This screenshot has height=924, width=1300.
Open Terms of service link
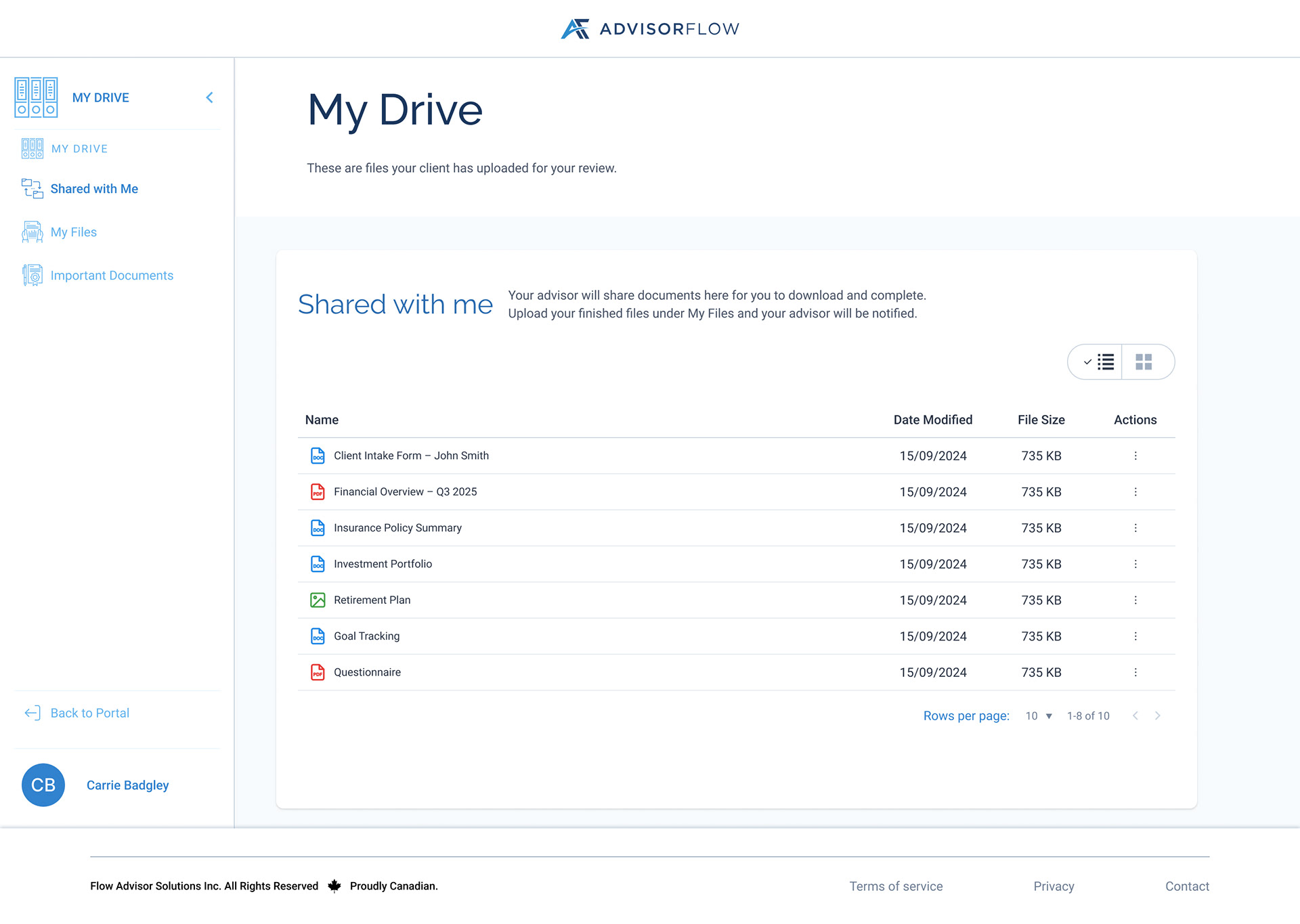click(x=896, y=886)
